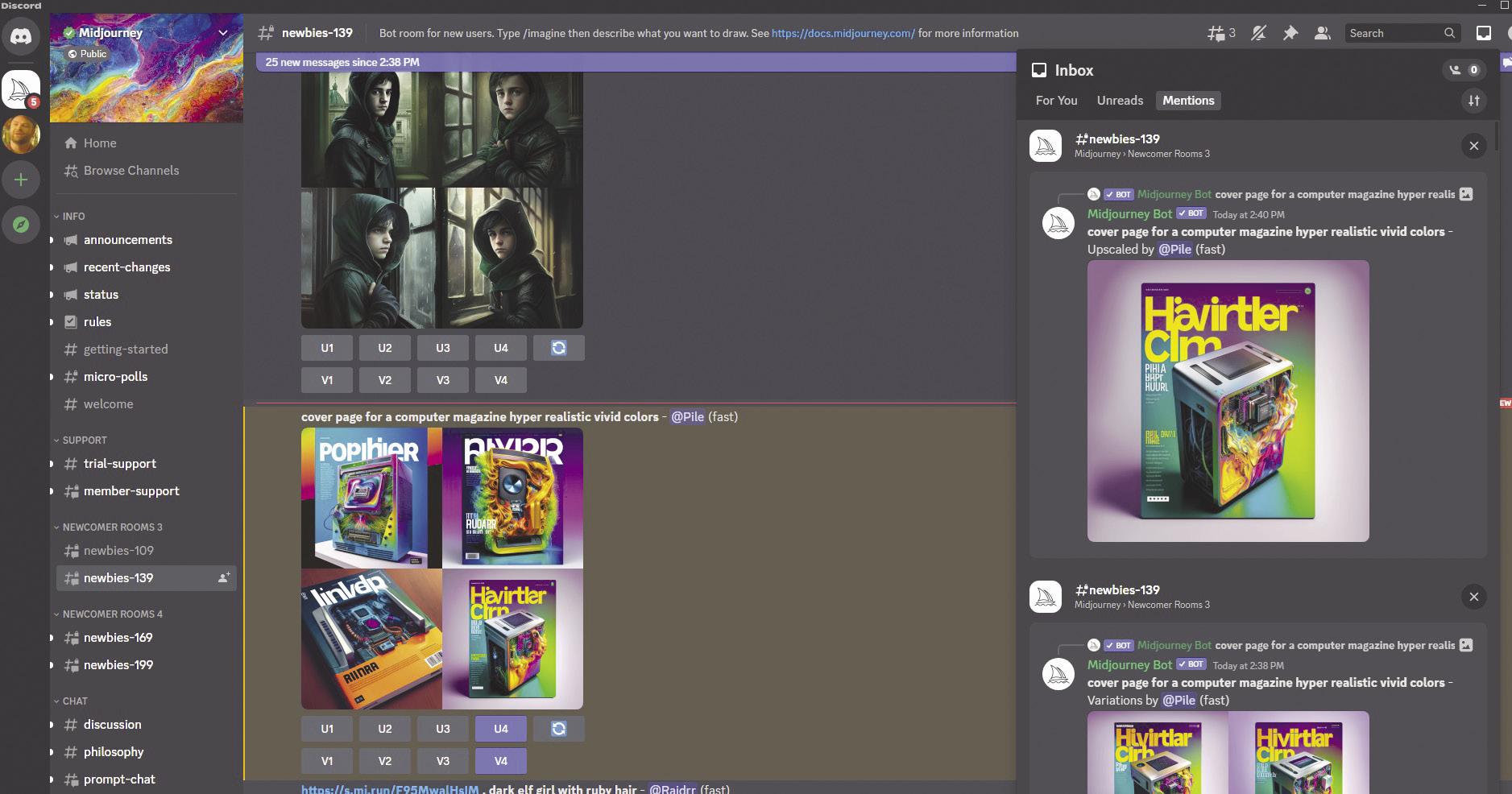Click friend requests icon in Inbox header
The width and height of the screenshot is (1512, 794).
tap(1464, 70)
